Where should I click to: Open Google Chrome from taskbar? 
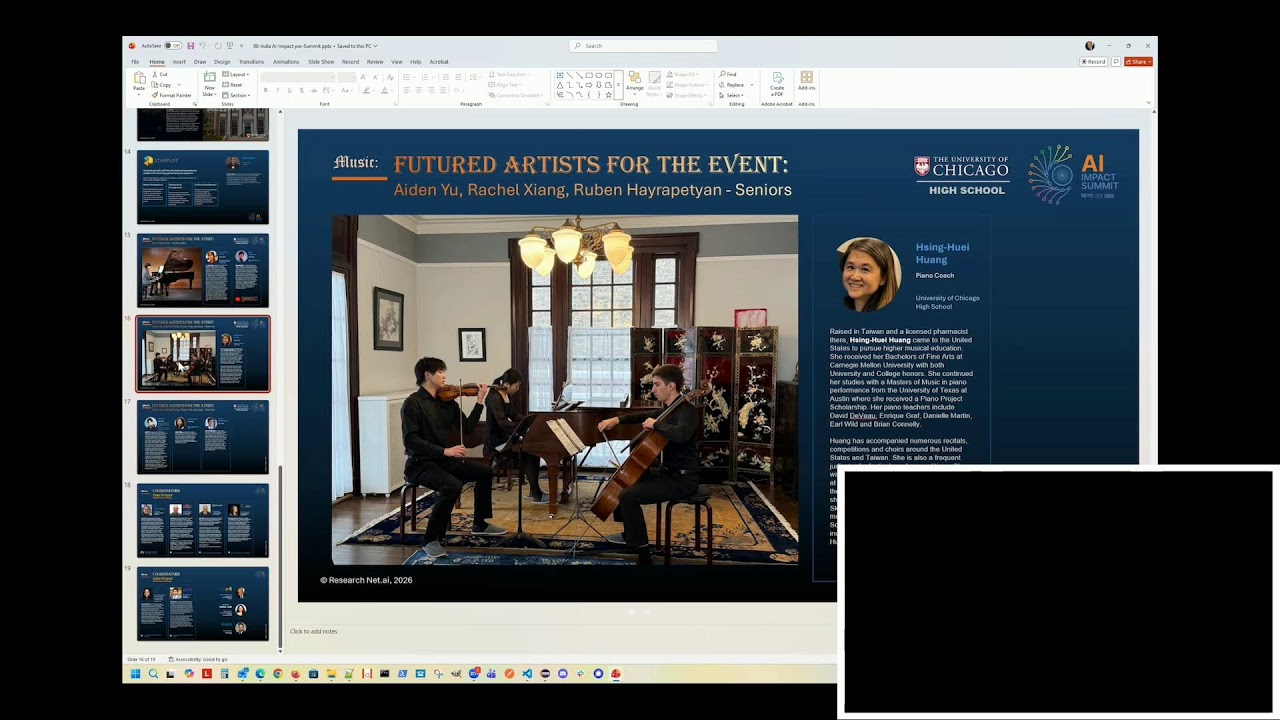(x=278, y=674)
